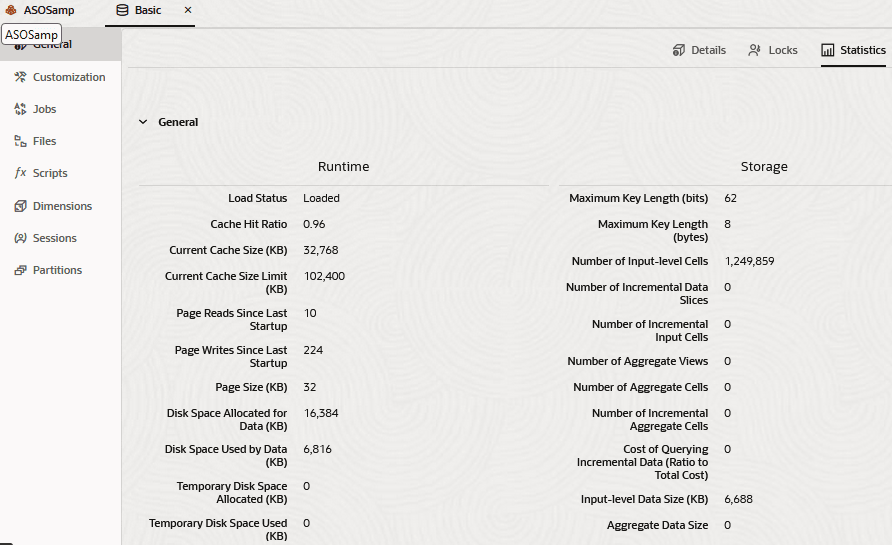Screen dimensions: 892x545
Task: Open the Details tab
Action: [699, 50]
